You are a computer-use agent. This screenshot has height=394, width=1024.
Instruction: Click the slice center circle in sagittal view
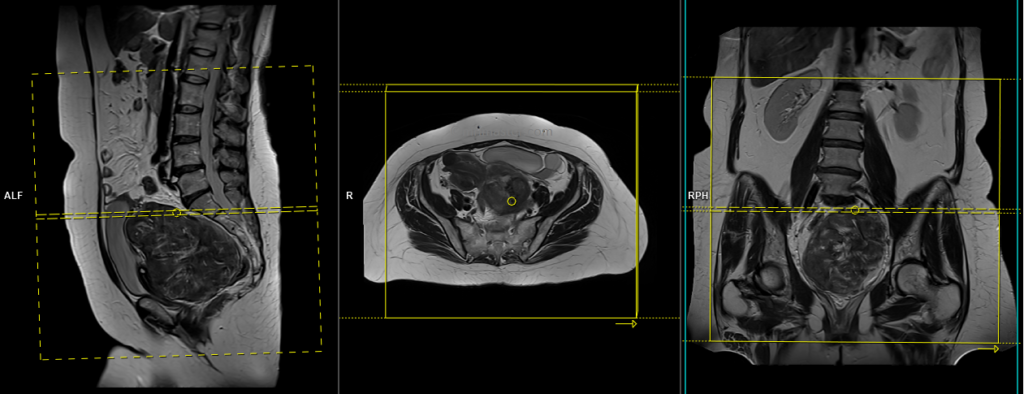pyautogui.click(x=176, y=212)
